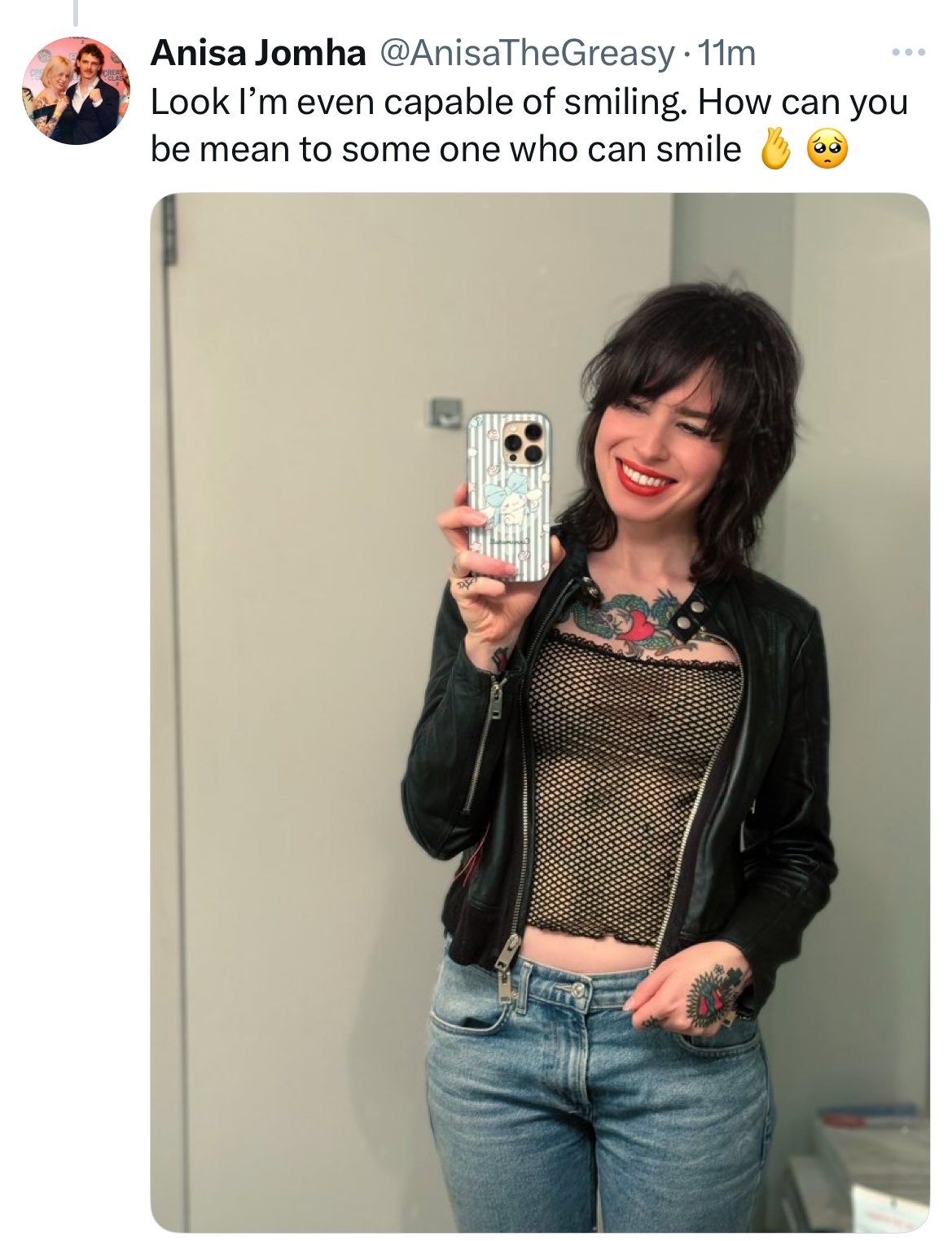Click the pleading face emoji in tweet
Screen dimensions: 952x1241
(827, 151)
